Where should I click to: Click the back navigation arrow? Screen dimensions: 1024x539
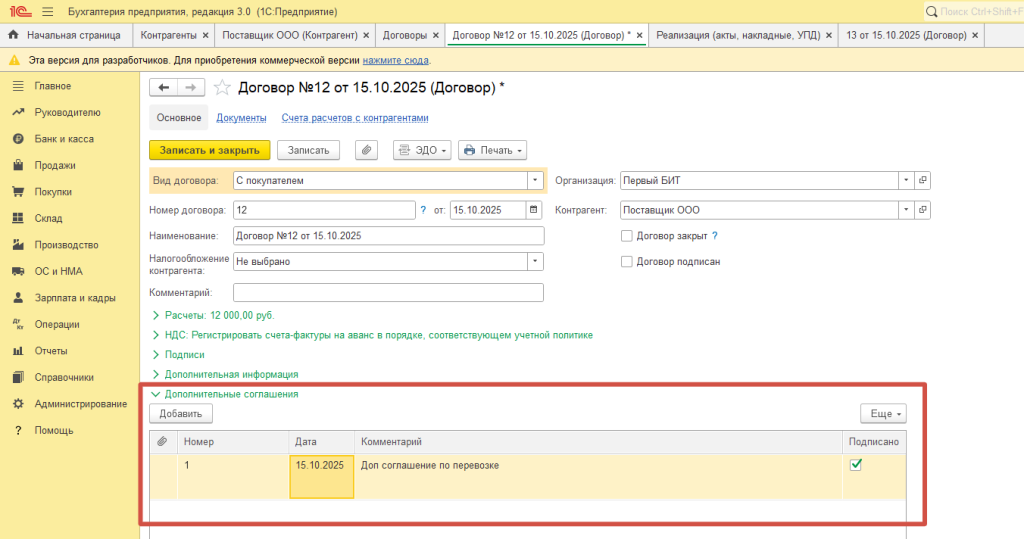[164, 88]
